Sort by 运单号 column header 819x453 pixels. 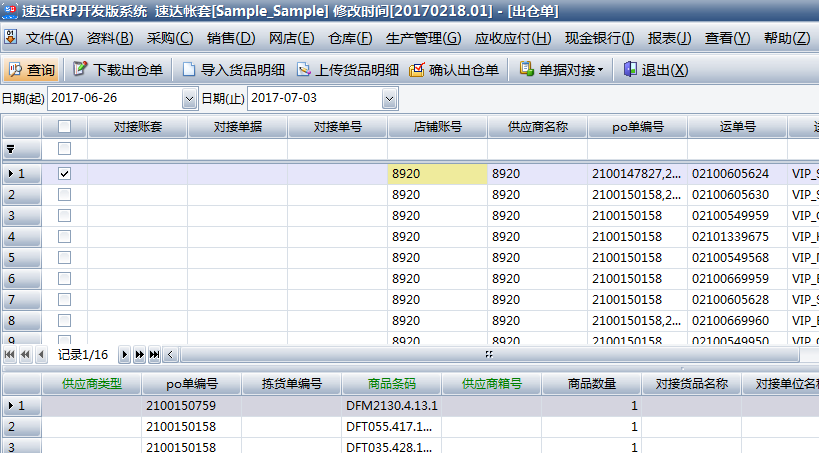click(738, 127)
